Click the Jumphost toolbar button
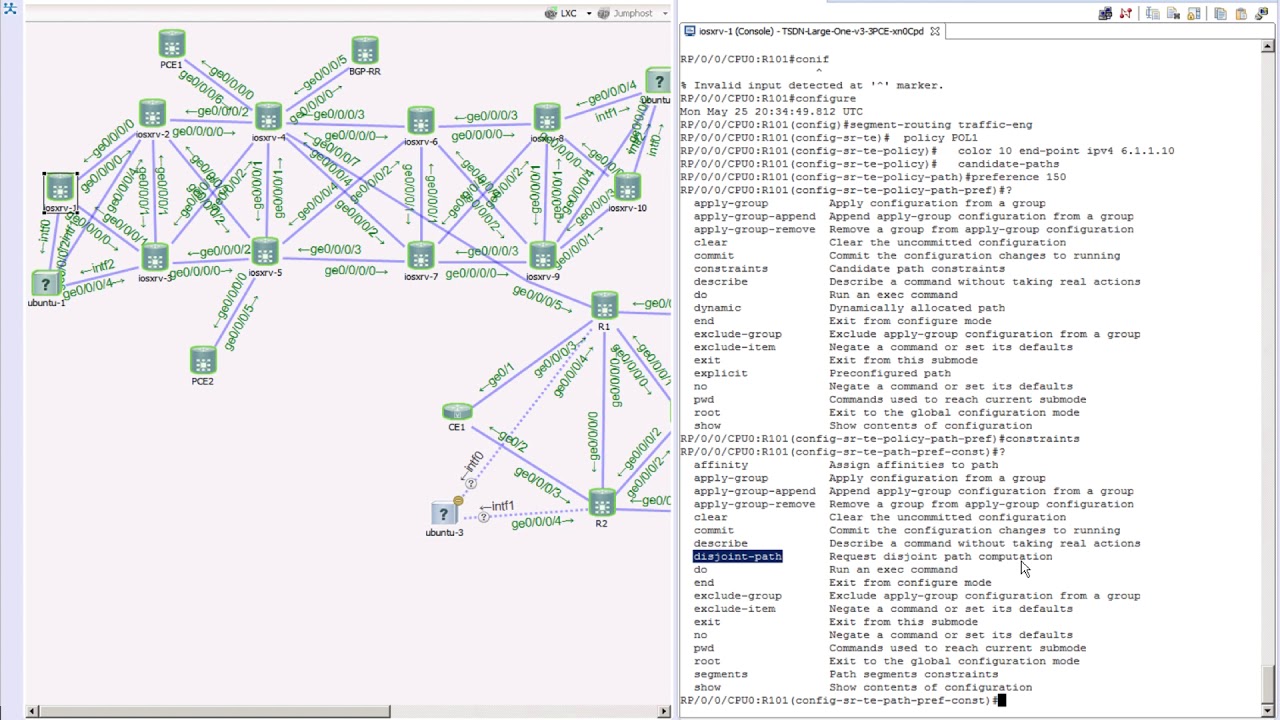Image resolution: width=1280 pixels, height=720 pixels. tap(626, 14)
